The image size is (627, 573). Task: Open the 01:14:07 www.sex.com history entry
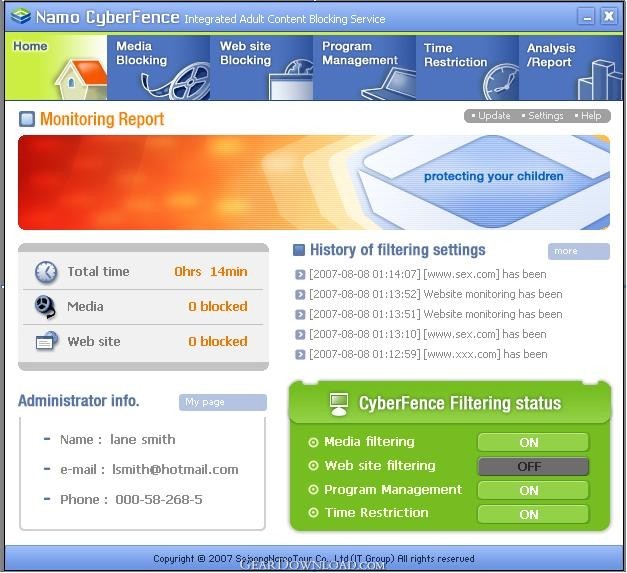tap(428, 275)
